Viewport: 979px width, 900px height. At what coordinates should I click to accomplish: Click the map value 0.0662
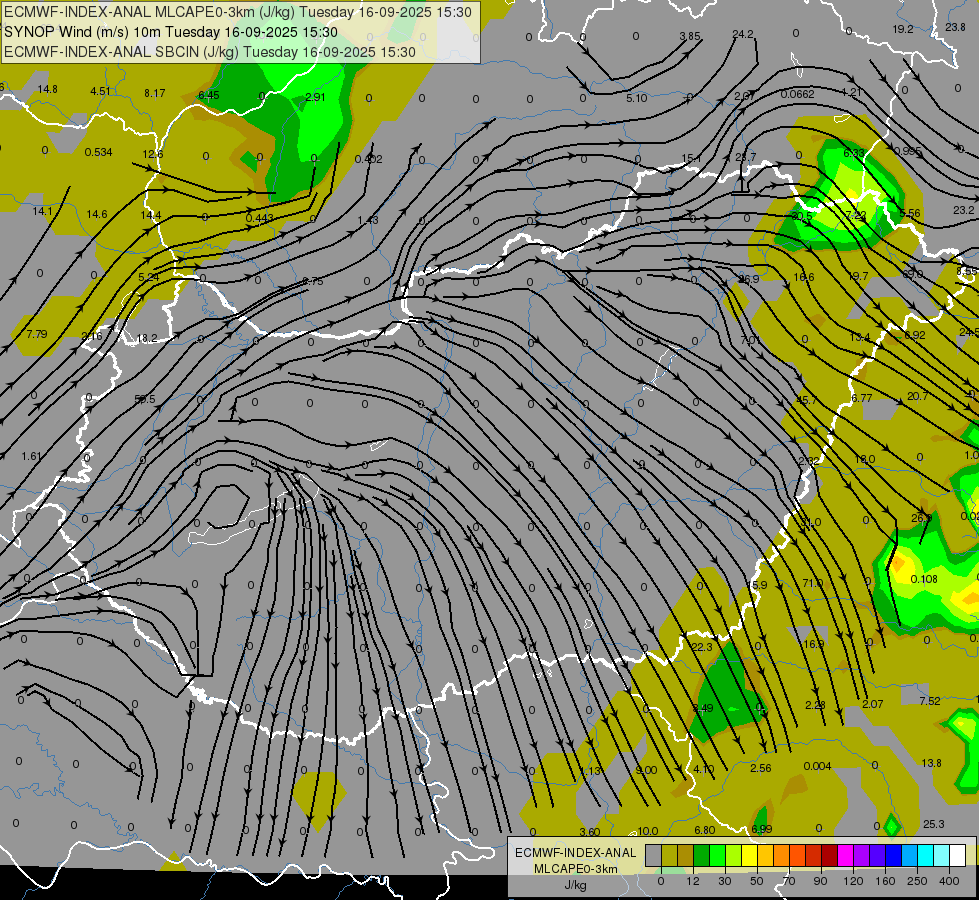pyautogui.click(x=797, y=94)
